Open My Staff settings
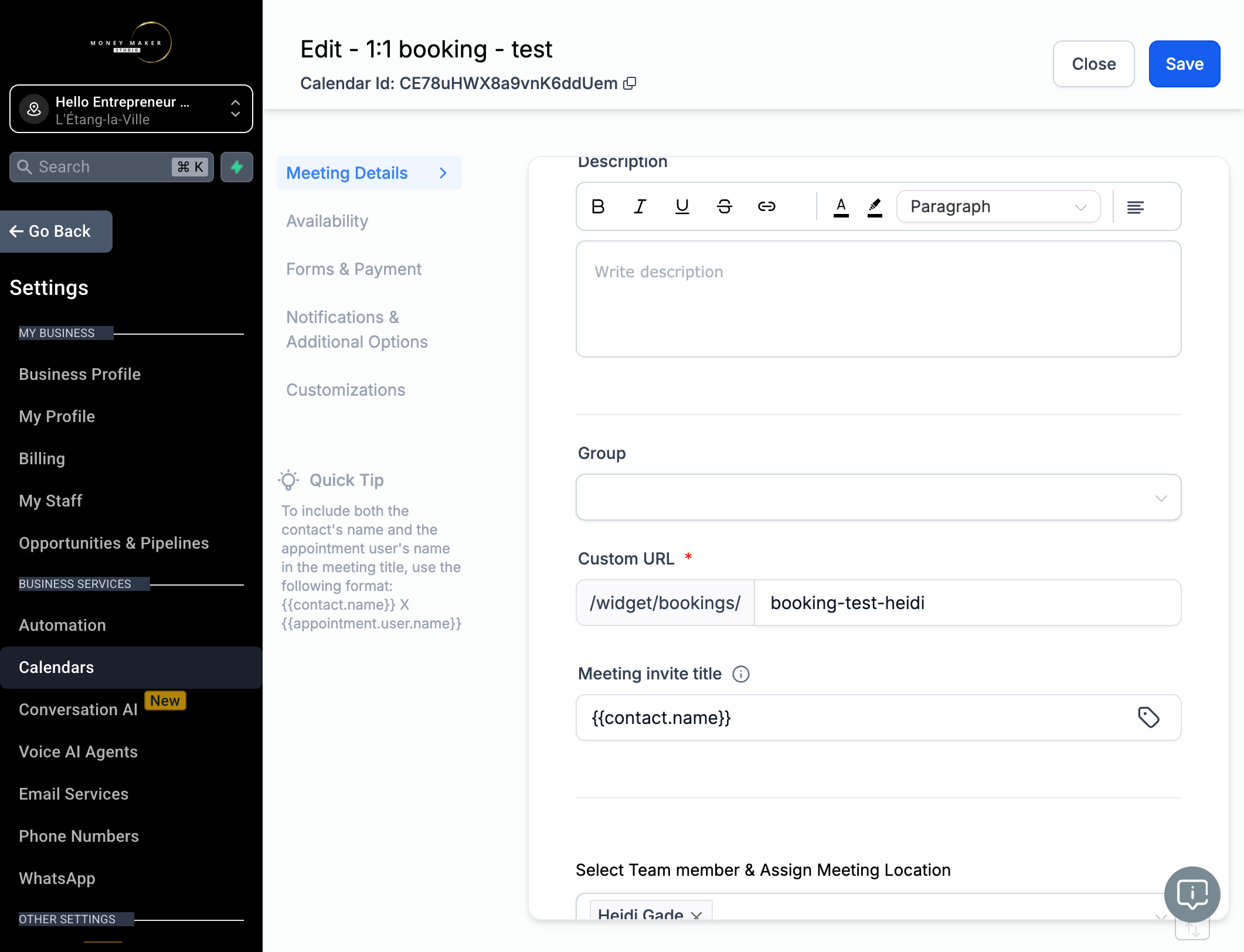1244x952 pixels. tap(50, 501)
